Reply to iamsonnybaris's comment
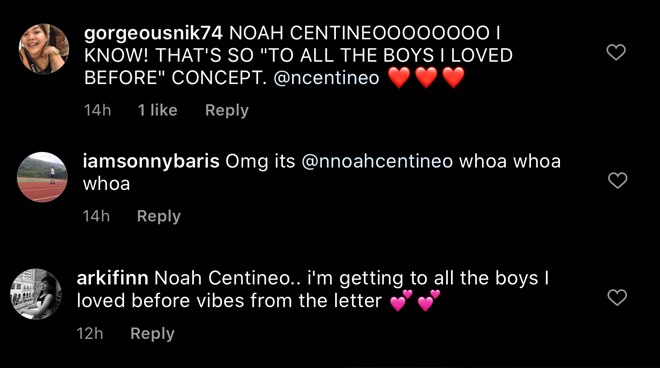The height and width of the screenshot is (368, 660). [x=159, y=216]
